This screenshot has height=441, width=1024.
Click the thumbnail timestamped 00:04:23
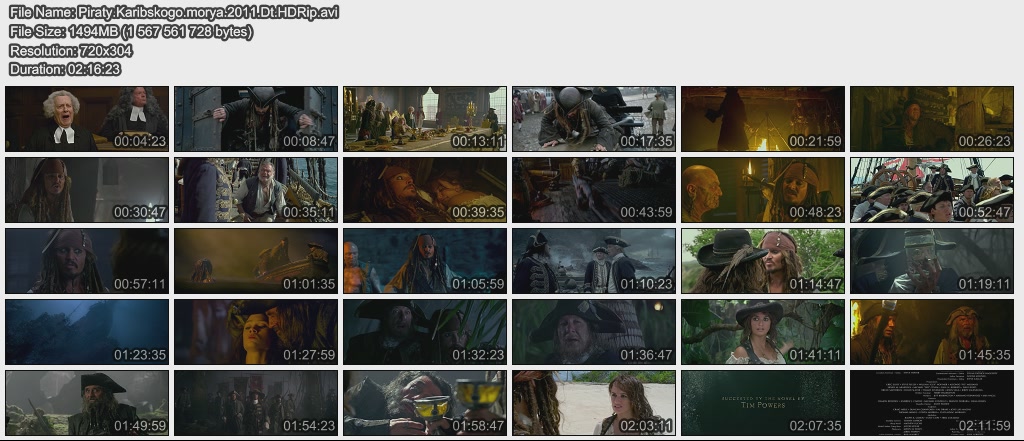tap(87, 118)
